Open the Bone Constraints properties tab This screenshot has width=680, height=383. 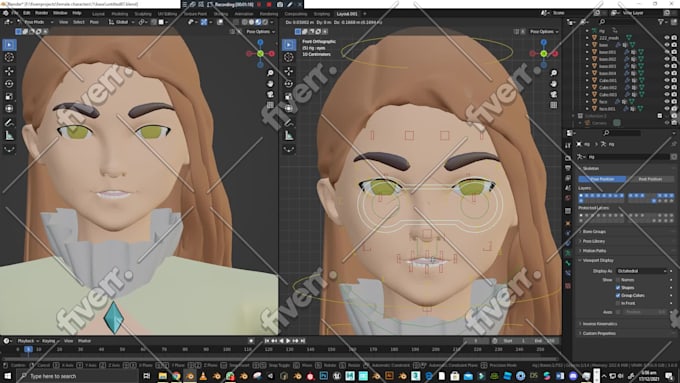click(568, 273)
